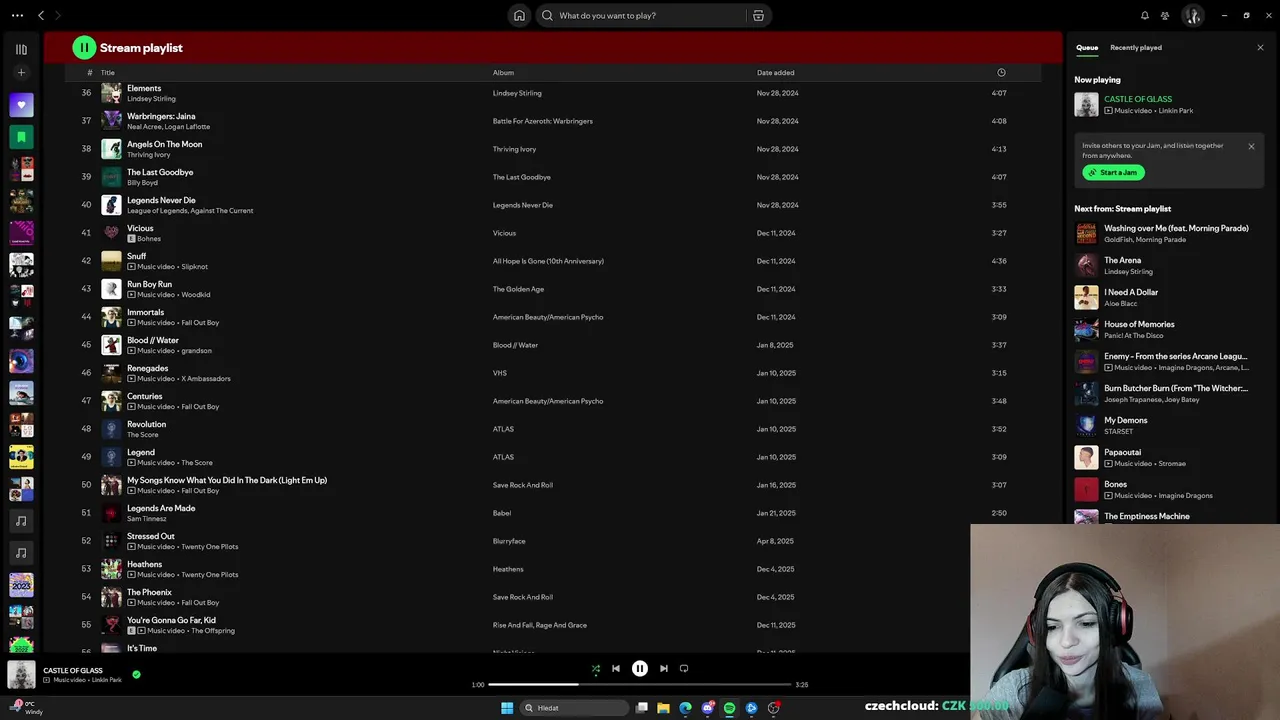Close the Queue panel

click(x=1260, y=47)
